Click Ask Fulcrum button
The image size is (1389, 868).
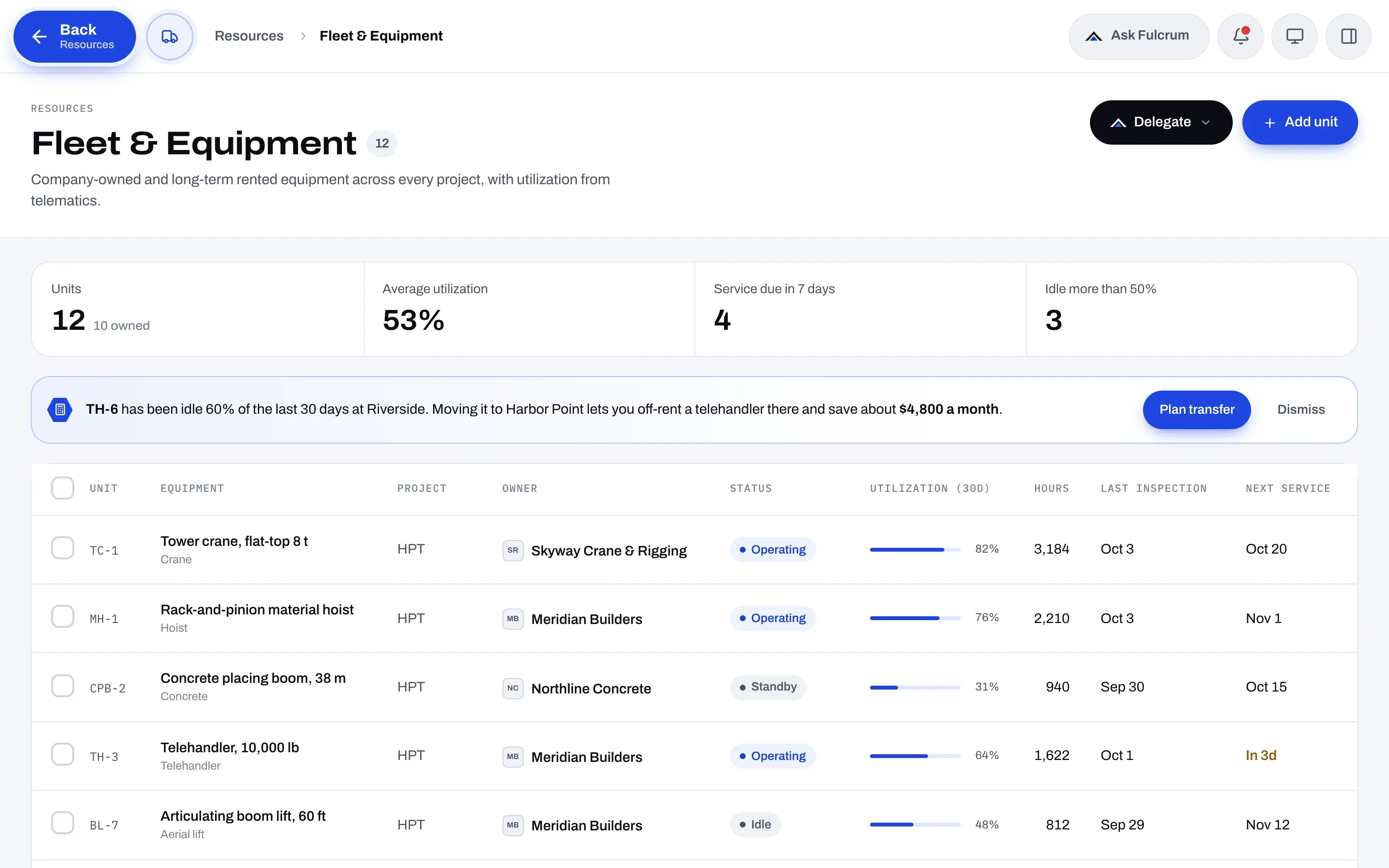coord(1138,36)
